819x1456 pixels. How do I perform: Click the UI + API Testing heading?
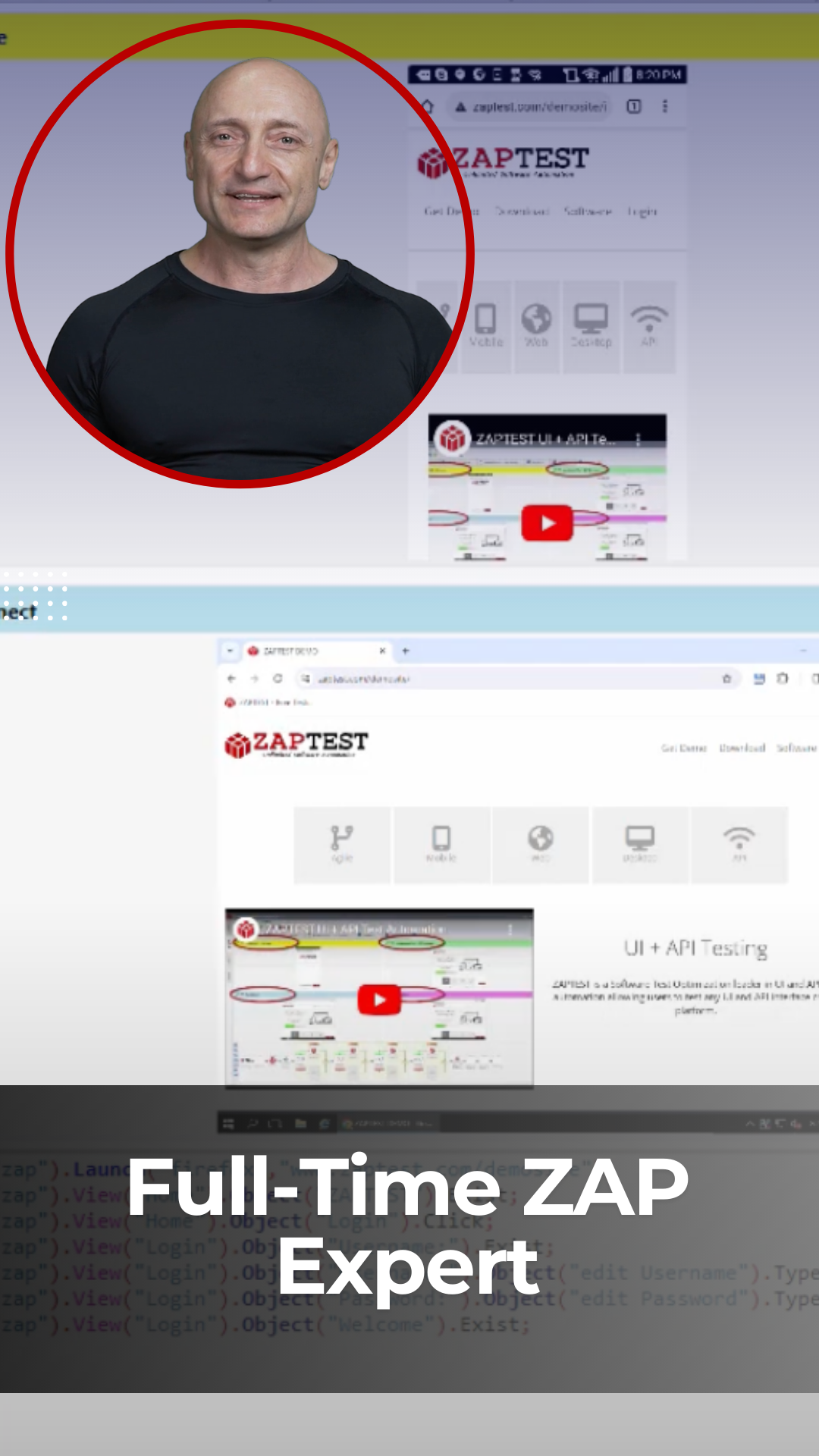(x=695, y=948)
